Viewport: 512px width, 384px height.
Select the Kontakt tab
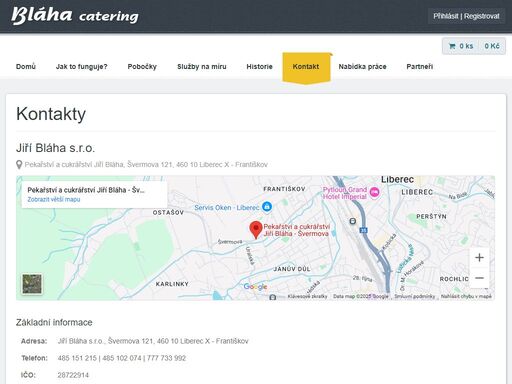click(x=306, y=67)
